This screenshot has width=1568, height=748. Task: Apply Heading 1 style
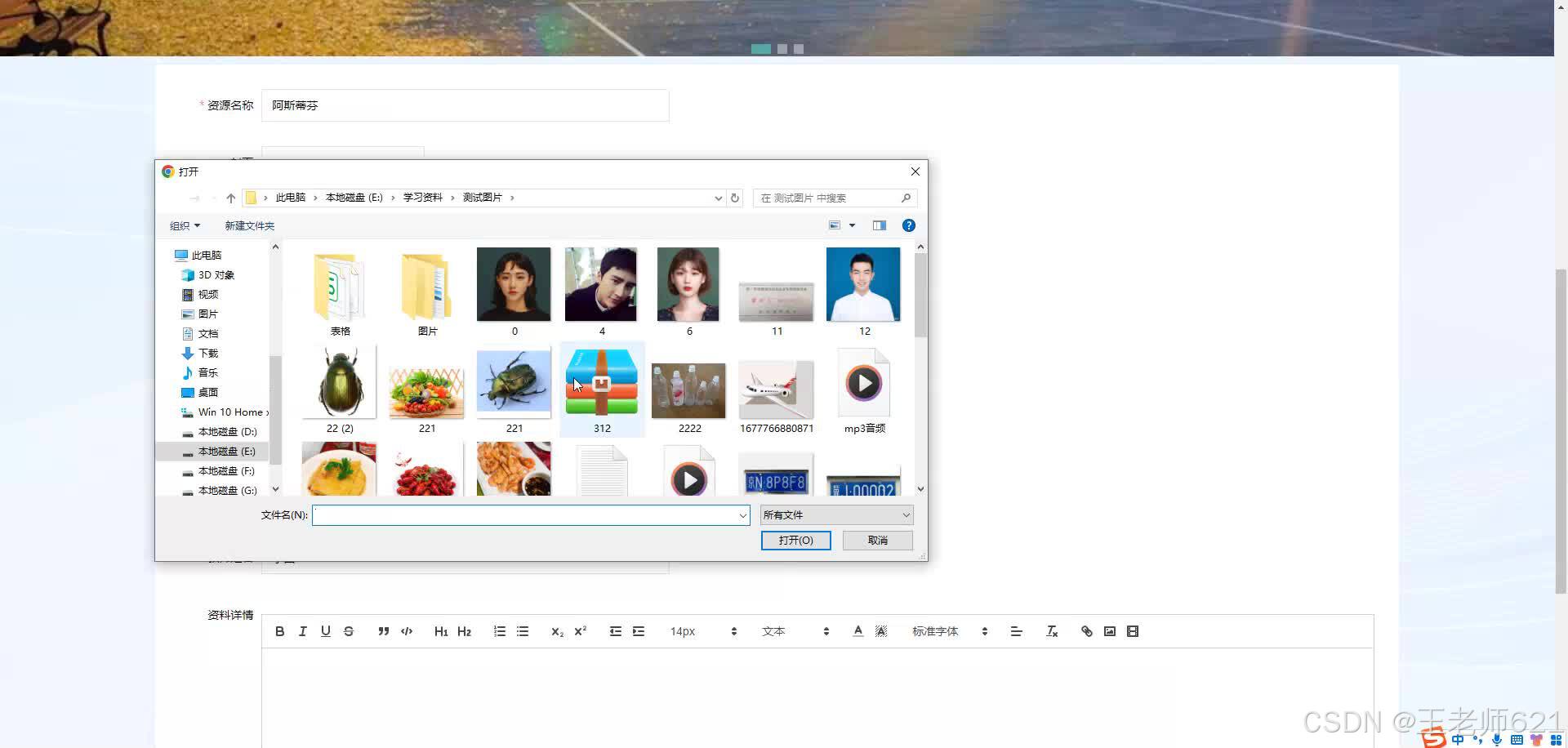tap(441, 631)
